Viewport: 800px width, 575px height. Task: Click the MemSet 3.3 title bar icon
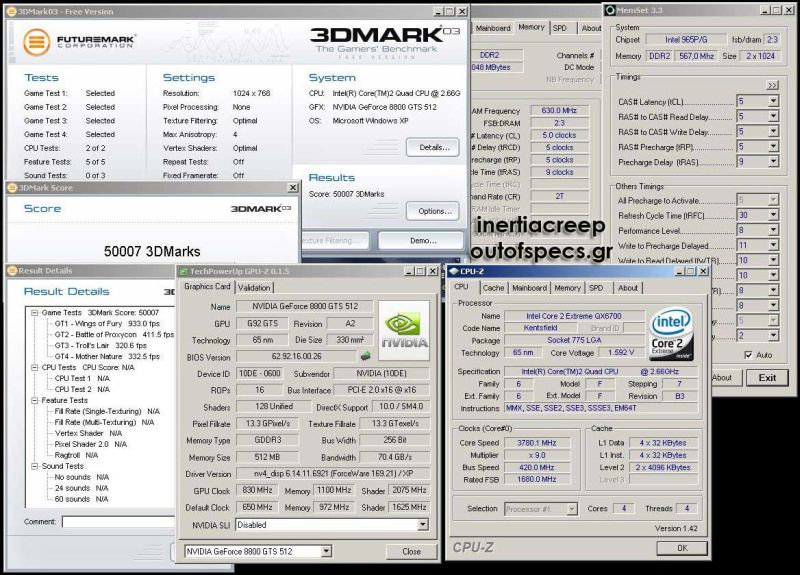(610, 10)
